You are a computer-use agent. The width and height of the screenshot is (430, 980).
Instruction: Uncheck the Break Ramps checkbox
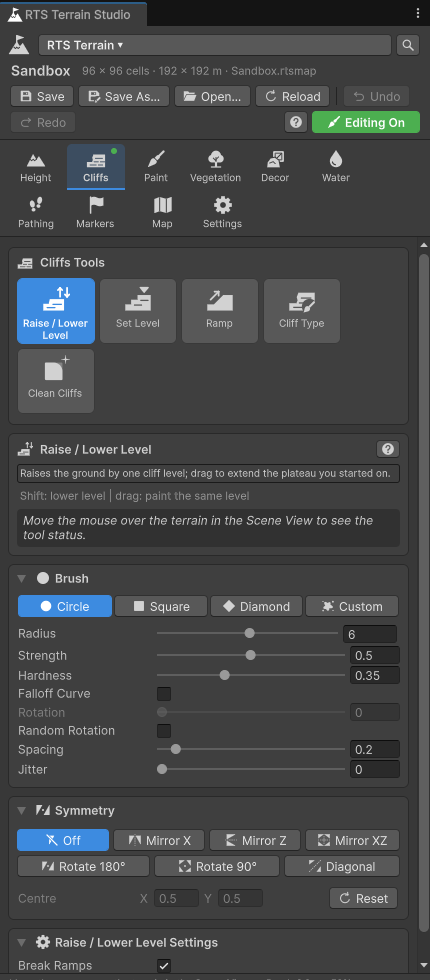[164, 966]
